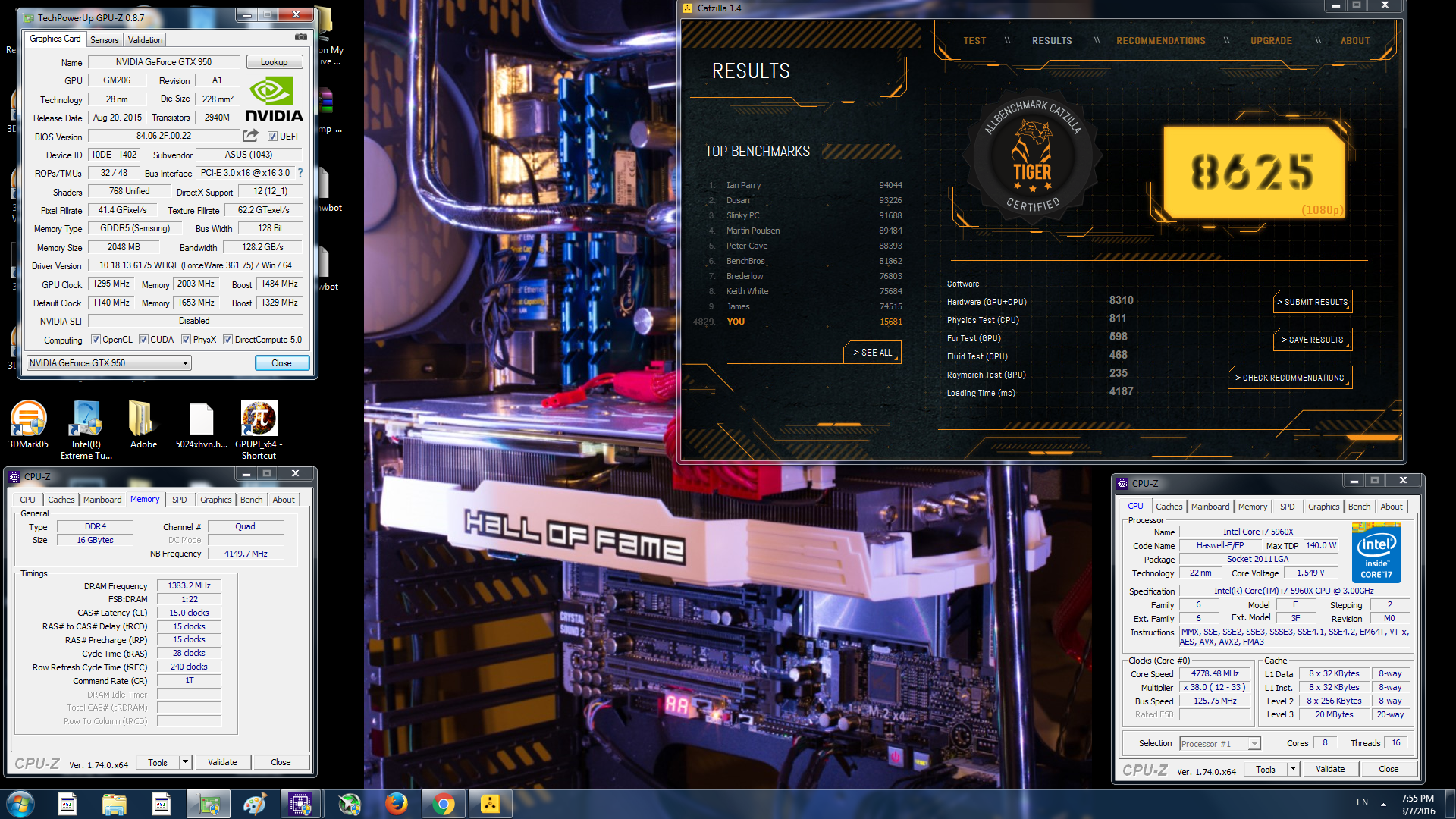Toggle the UEFI checkbox
The height and width of the screenshot is (819, 1456).
(x=272, y=136)
